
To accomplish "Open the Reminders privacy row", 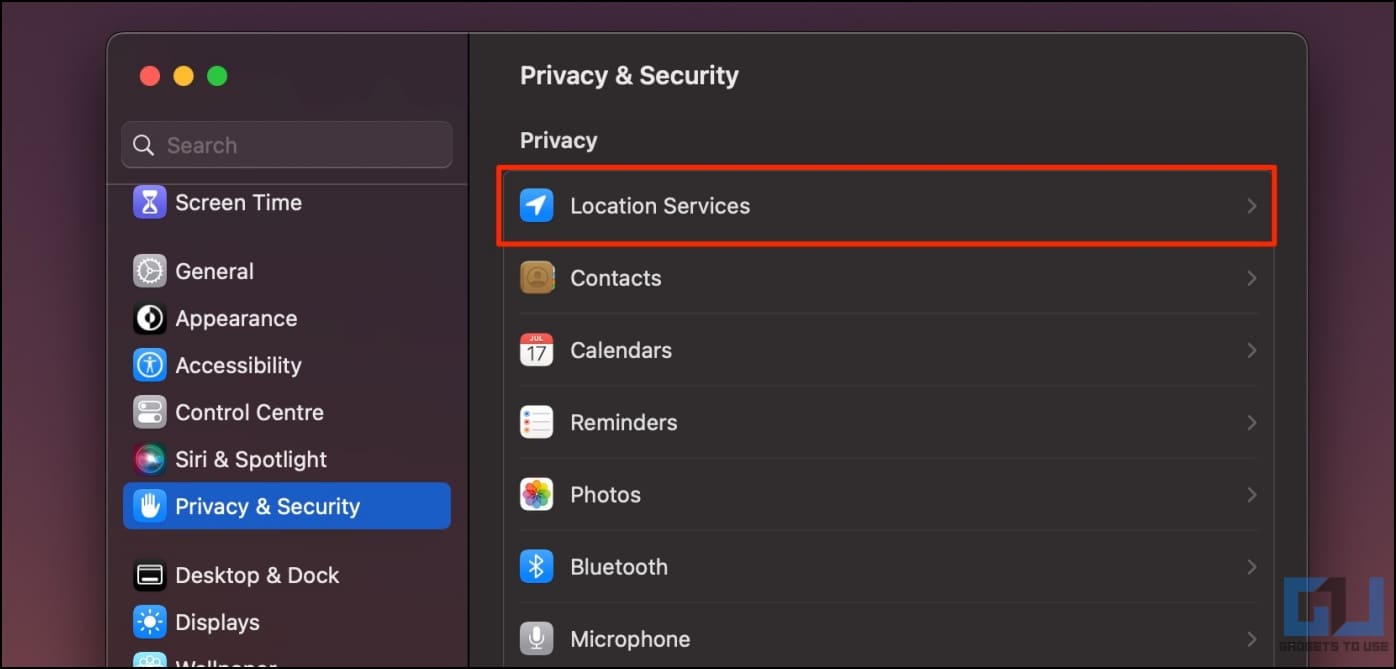I will click(888, 422).
